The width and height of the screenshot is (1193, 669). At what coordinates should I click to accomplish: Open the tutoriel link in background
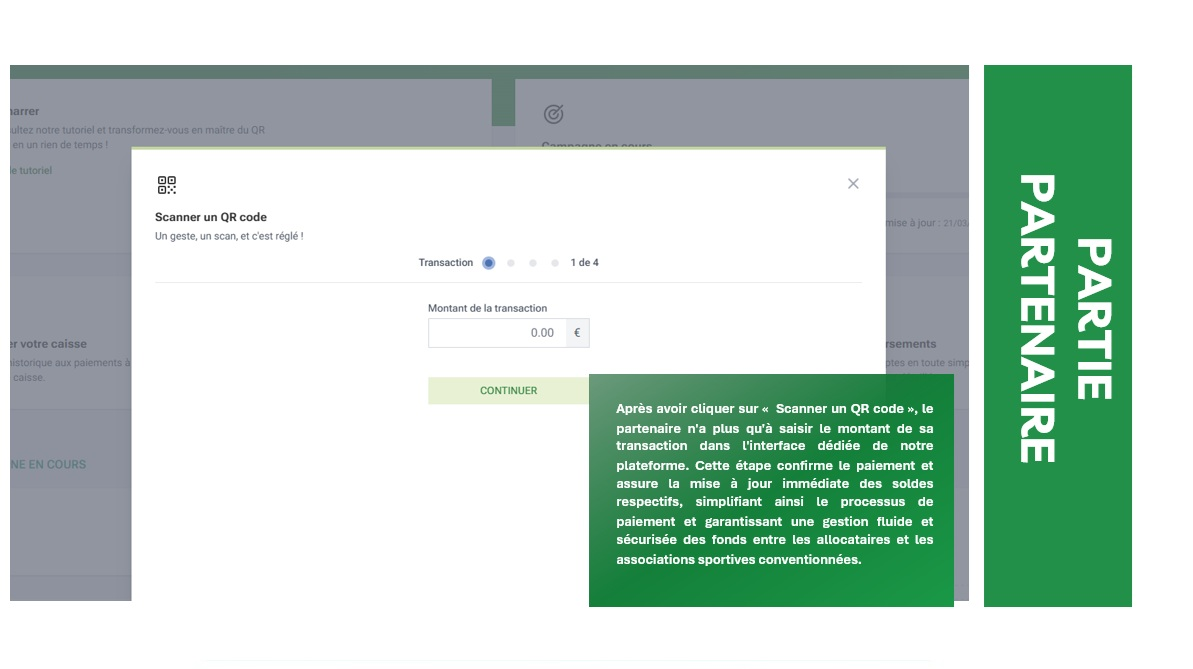click(30, 171)
